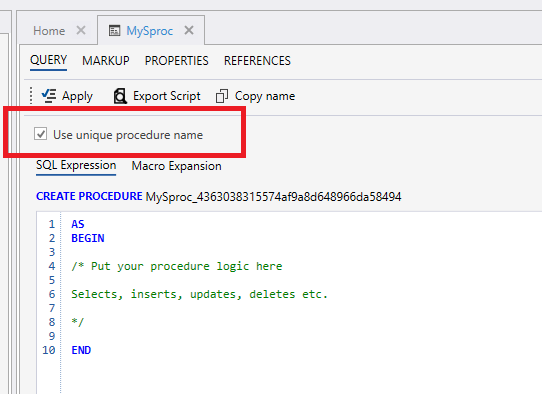Image resolution: width=542 pixels, height=394 pixels.
Task: Click line number 10 in gutter
Action: [x=49, y=350]
